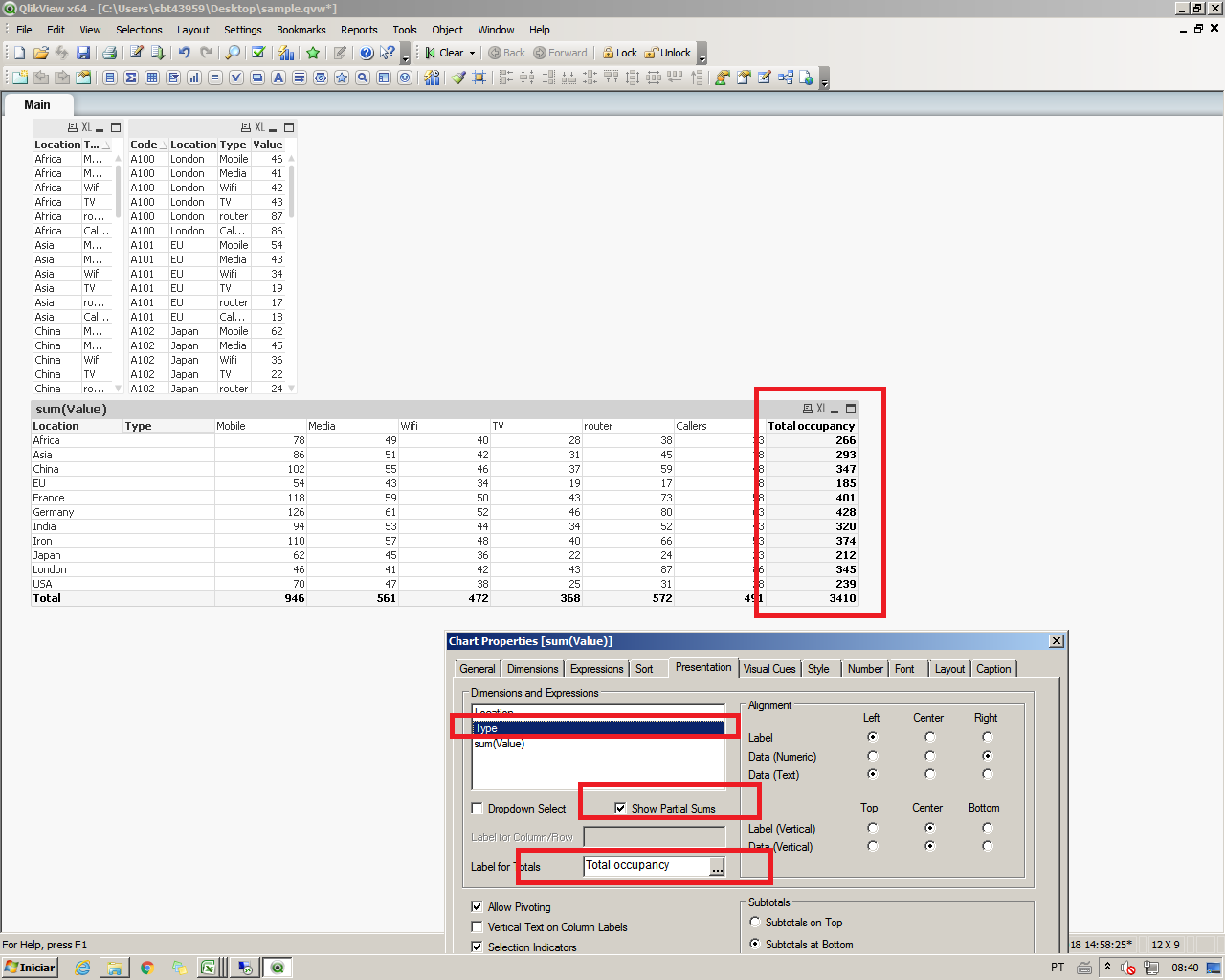Go to the Number tab
1225x980 pixels.
[865, 669]
